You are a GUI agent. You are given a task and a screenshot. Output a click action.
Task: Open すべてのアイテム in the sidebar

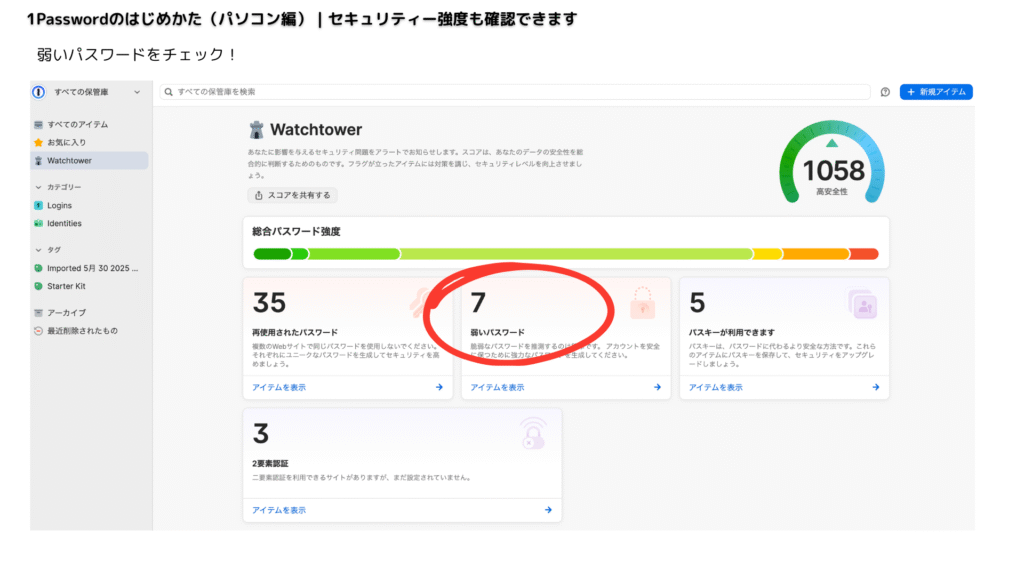89,124
